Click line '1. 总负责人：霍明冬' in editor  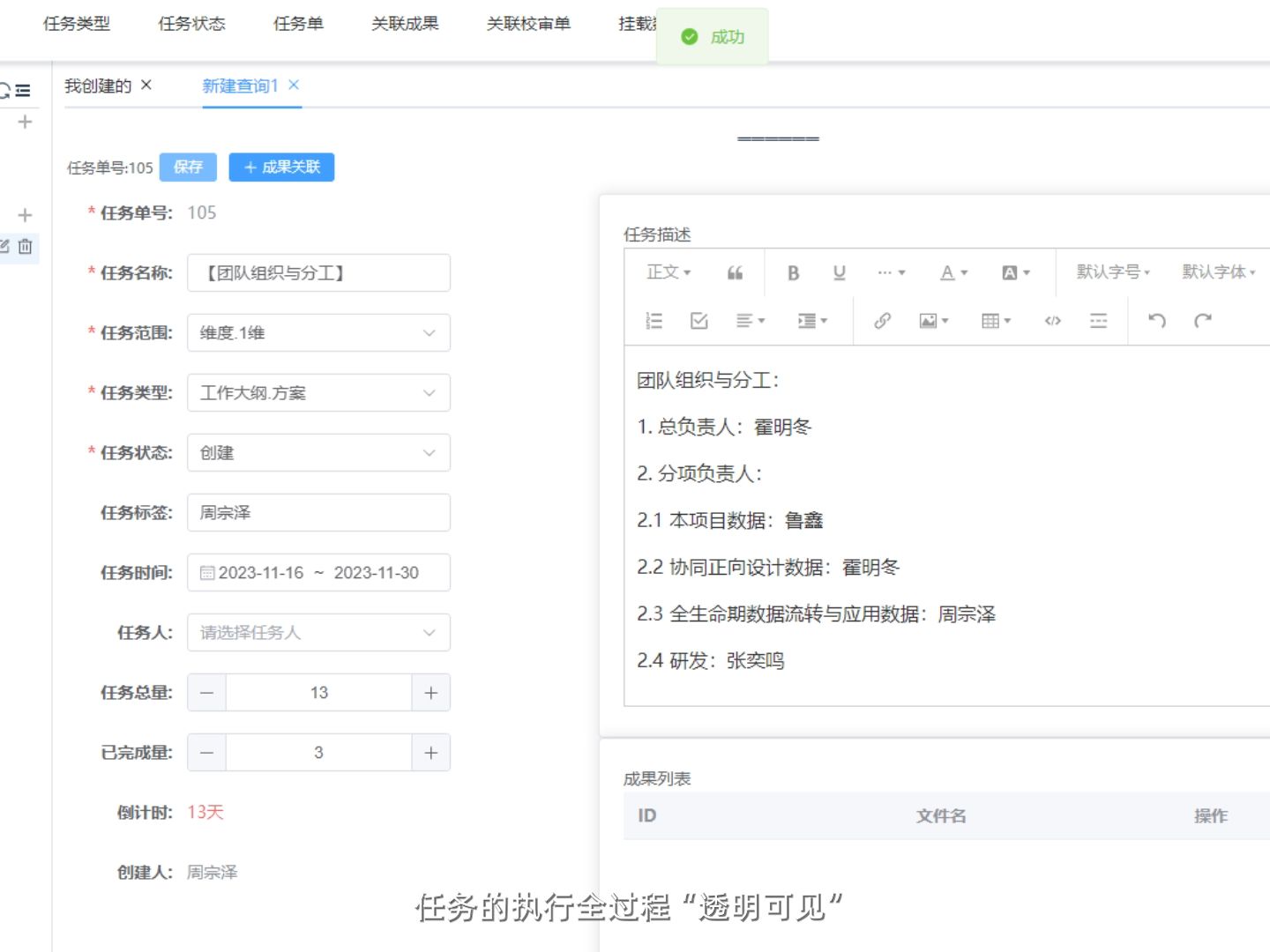click(724, 428)
